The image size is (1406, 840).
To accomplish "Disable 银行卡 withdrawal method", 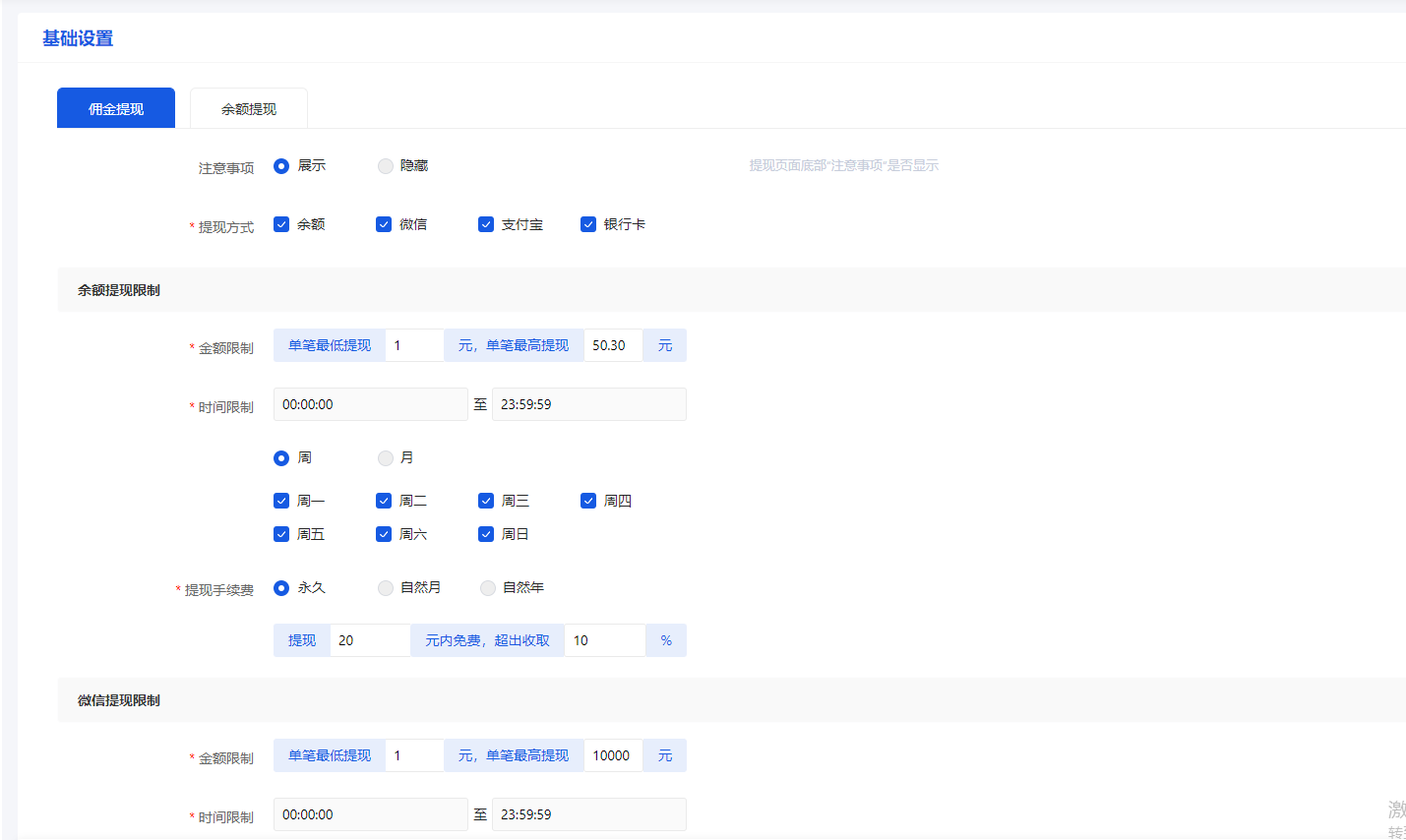I will [x=588, y=224].
